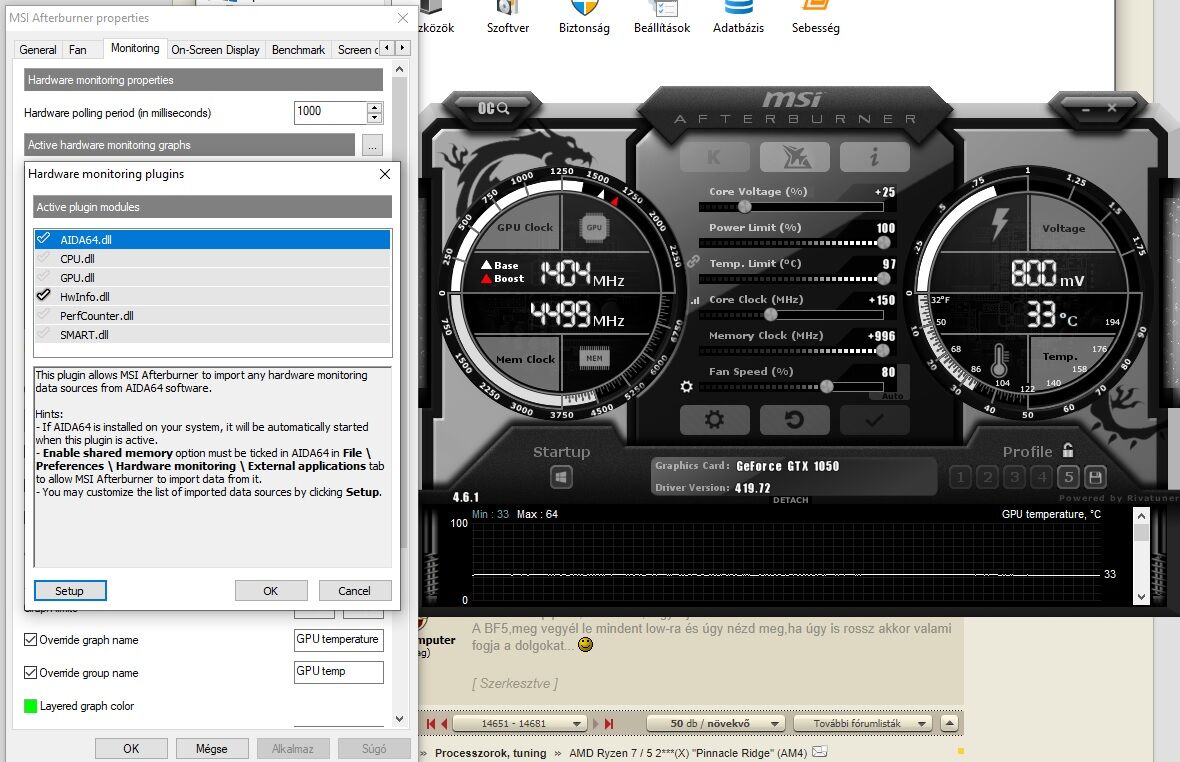This screenshot has height=762, width=1180.
Task: Toggle AIDA64.dll plugin checkbox
Action: pos(44,239)
